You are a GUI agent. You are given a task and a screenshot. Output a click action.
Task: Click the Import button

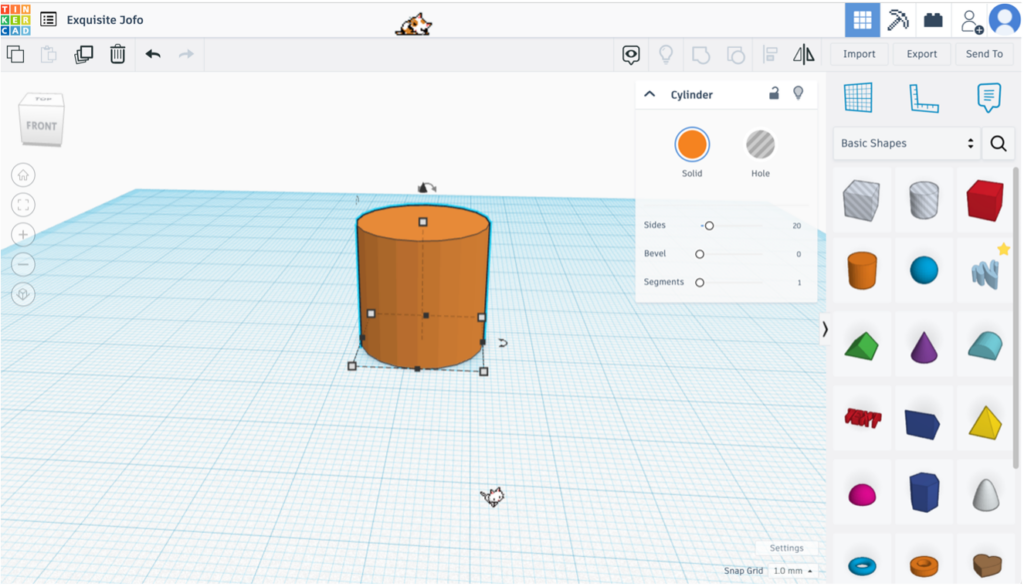tap(859, 54)
